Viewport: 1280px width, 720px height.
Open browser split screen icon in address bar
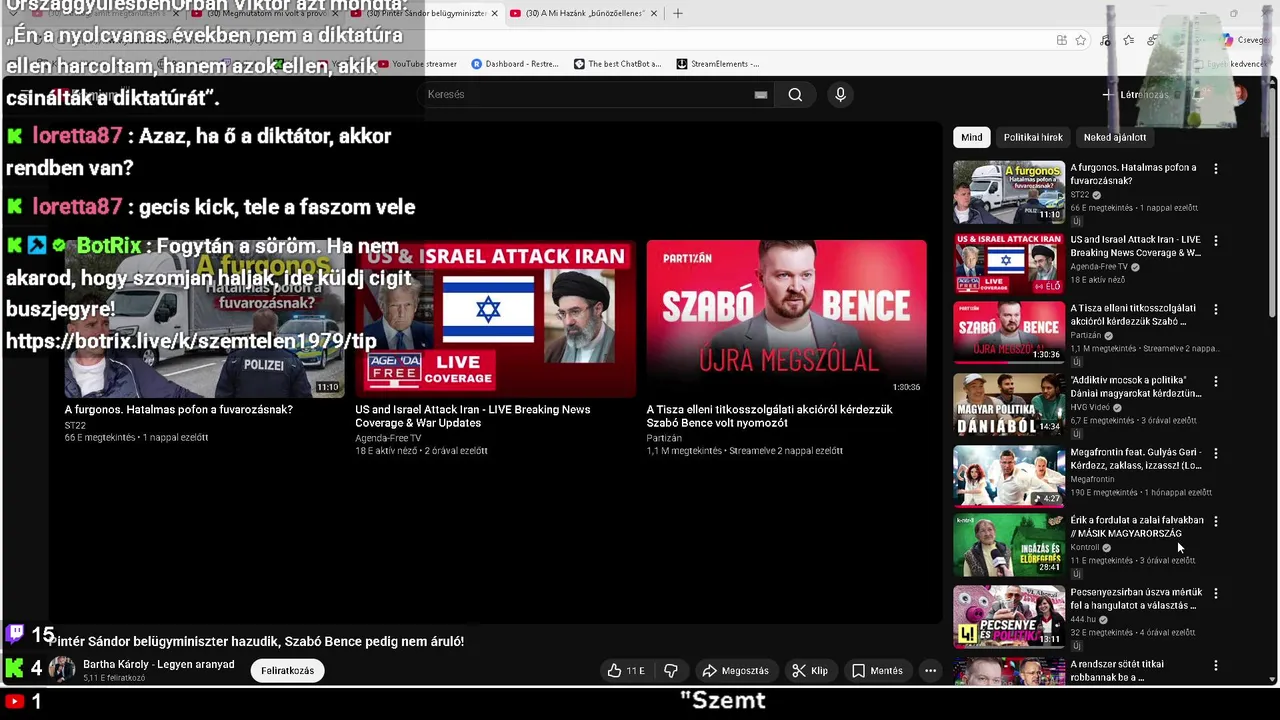click(1061, 40)
